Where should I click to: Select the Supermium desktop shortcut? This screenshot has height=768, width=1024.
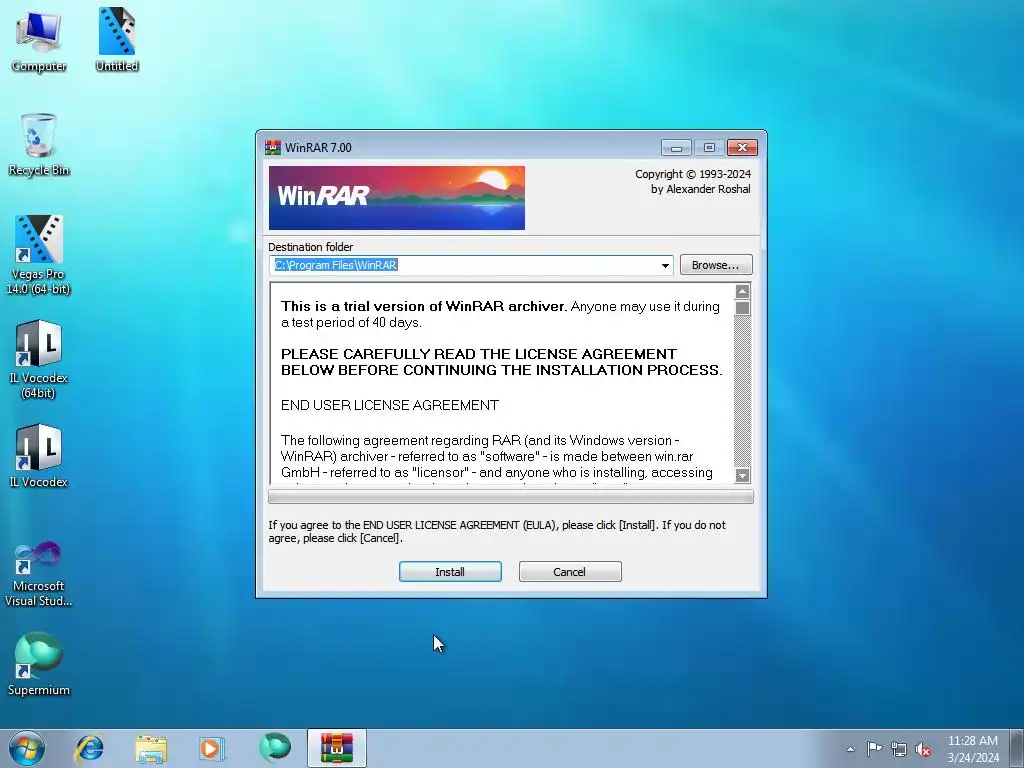pyautogui.click(x=39, y=664)
